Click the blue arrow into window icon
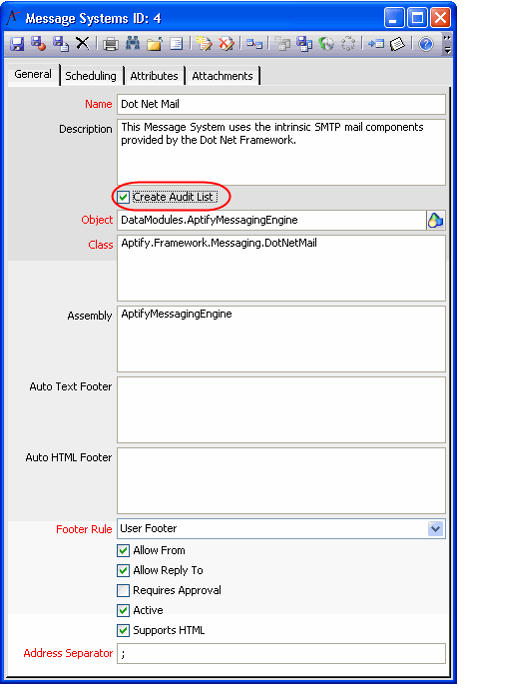This screenshot has height=691, width=529. (376, 44)
